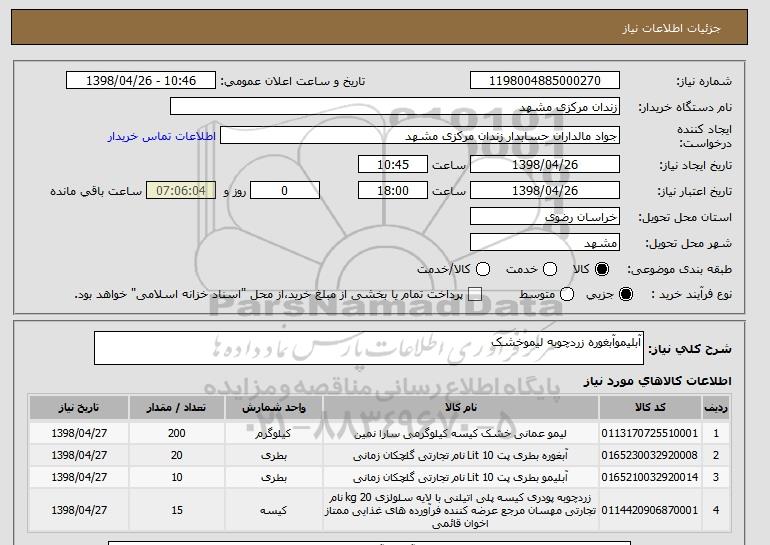Select the متوسط purchase type radio
The width and height of the screenshot is (770, 545).
567,294
